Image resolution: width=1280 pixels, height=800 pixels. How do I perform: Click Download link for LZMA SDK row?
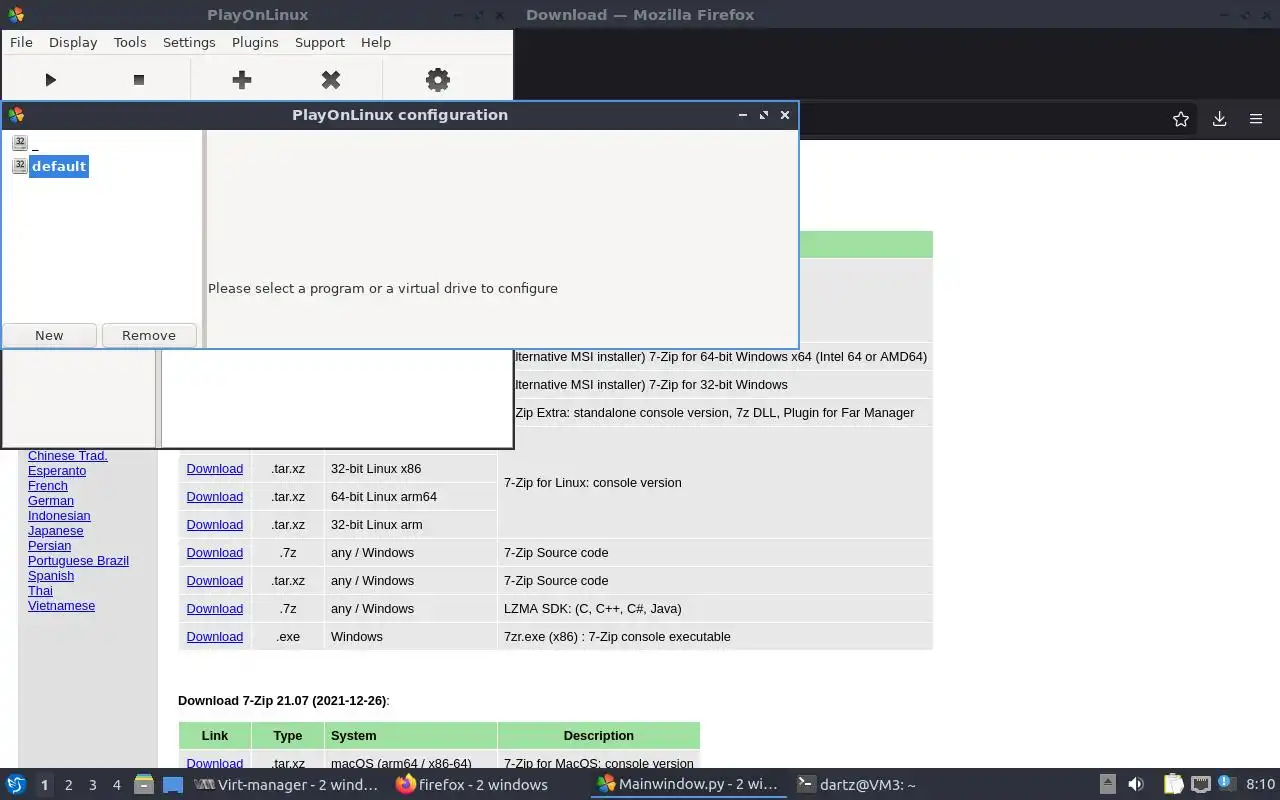(215, 608)
